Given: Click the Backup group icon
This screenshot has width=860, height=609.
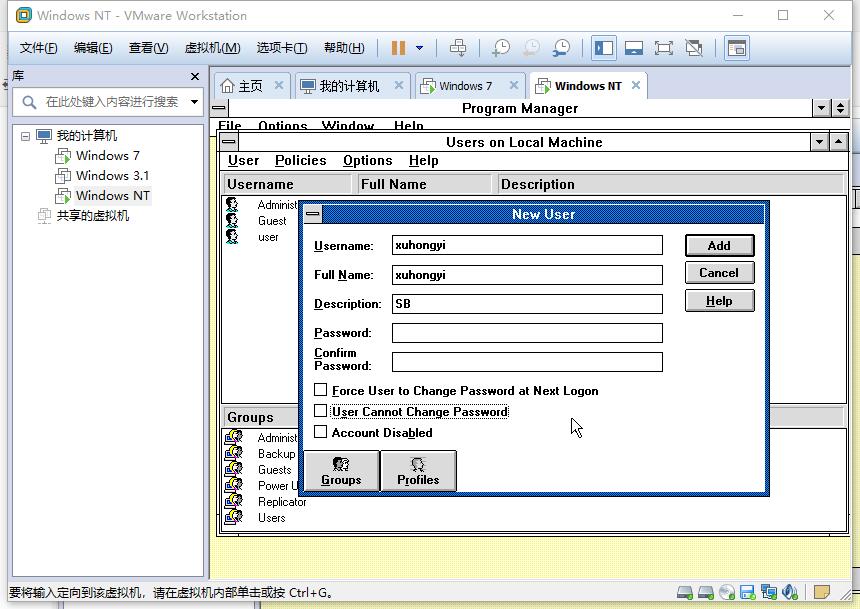Looking at the screenshot, I should point(234,453).
